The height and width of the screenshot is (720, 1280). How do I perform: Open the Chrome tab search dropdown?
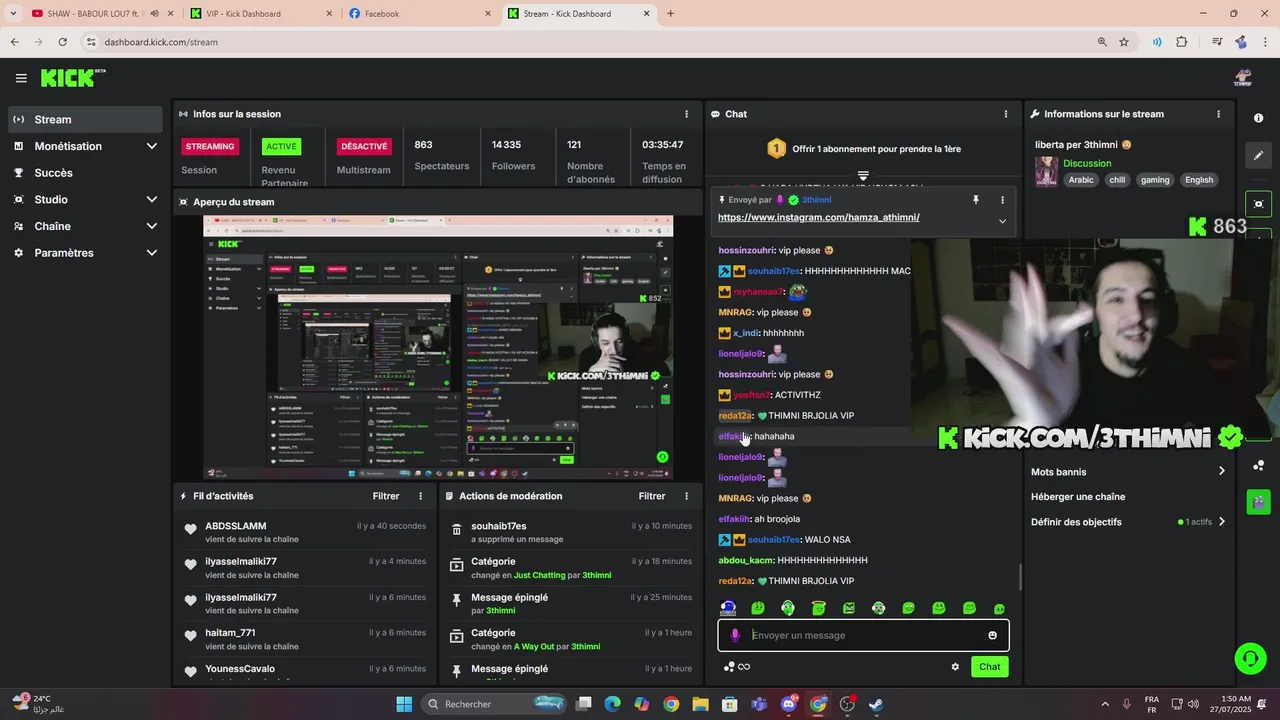13,14
